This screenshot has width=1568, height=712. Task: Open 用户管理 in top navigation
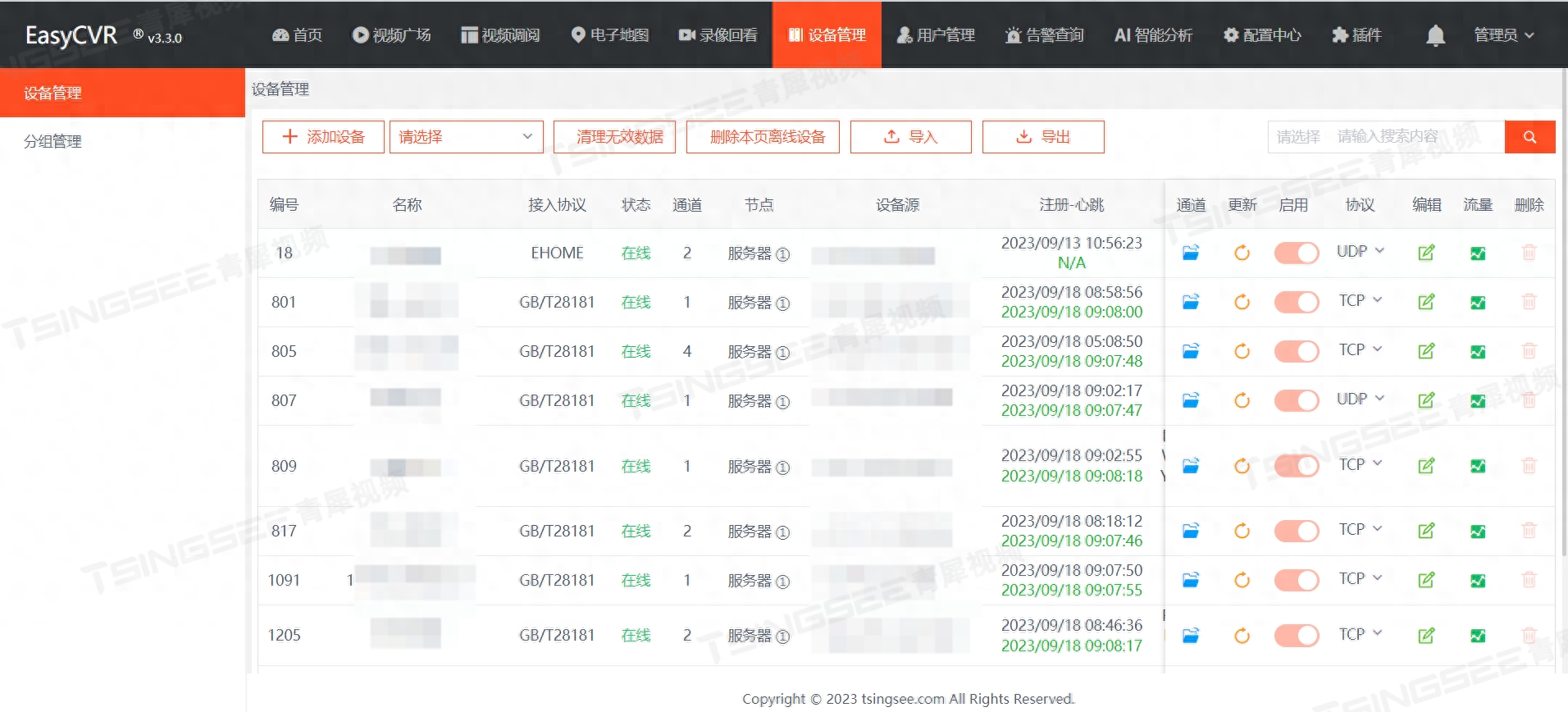click(x=936, y=35)
